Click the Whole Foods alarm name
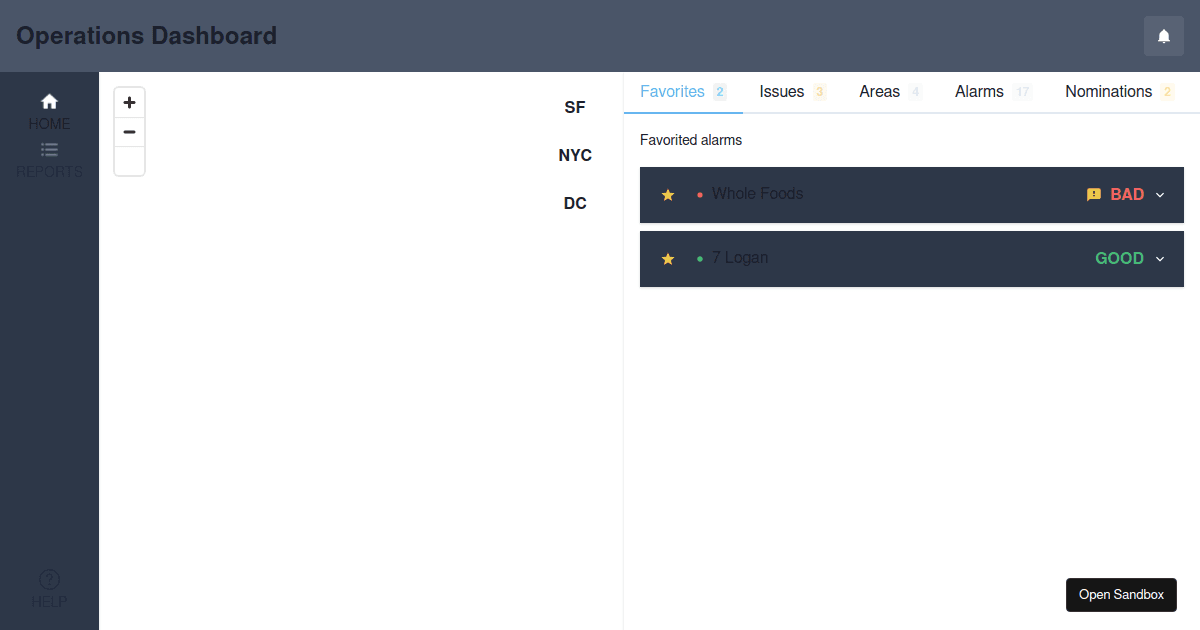The width and height of the screenshot is (1200, 630). click(x=757, y=194)
